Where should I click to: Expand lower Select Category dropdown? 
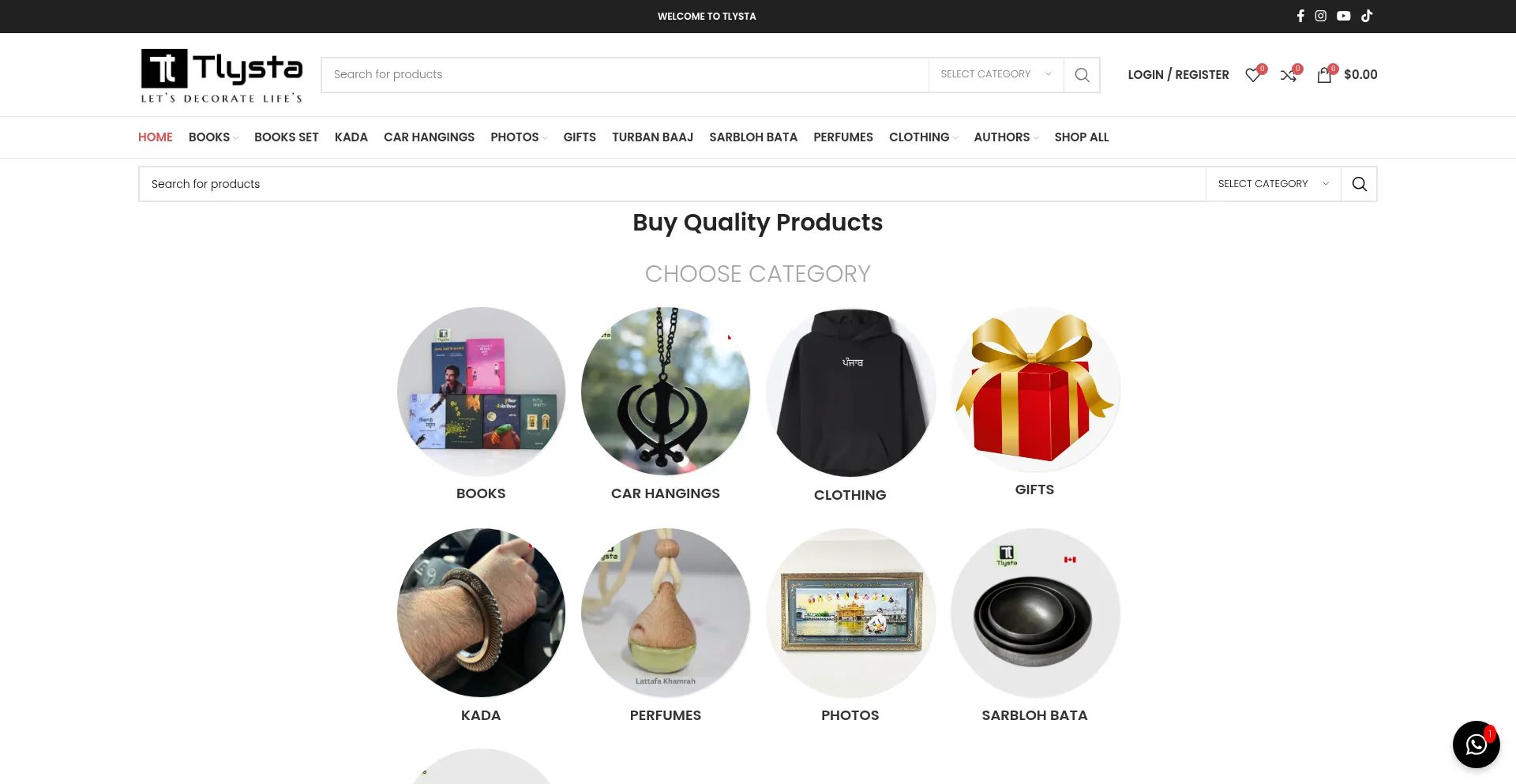click(x=1273, y=184)
